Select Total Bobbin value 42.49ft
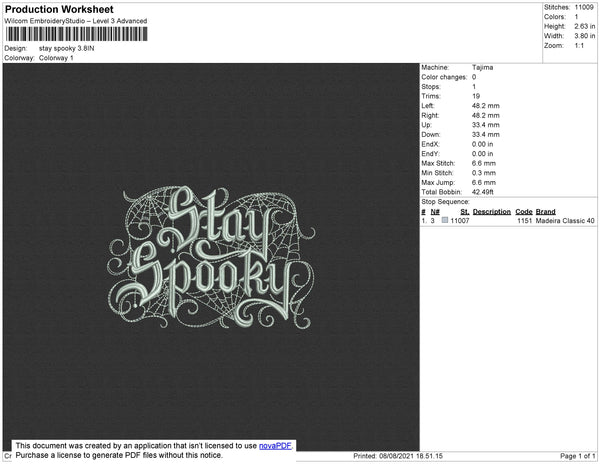 [x=483, y=192]
